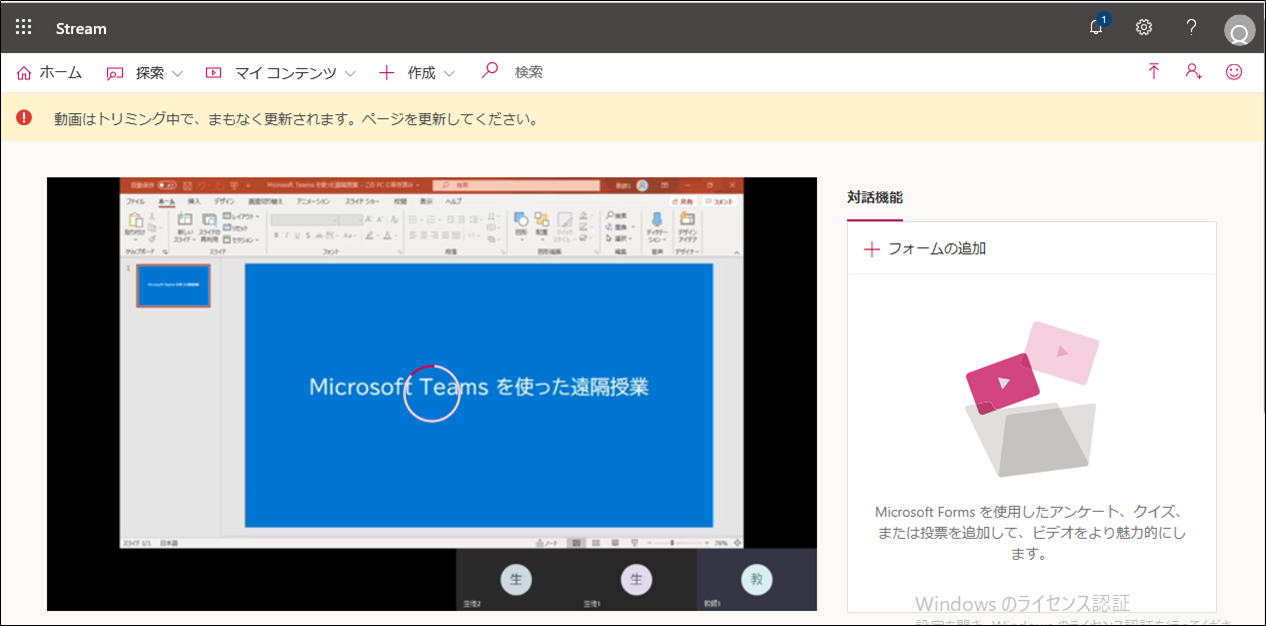Screen dimensions: 1266x626
Task: Open the settings gear menu
Action: click(1144, 27)
